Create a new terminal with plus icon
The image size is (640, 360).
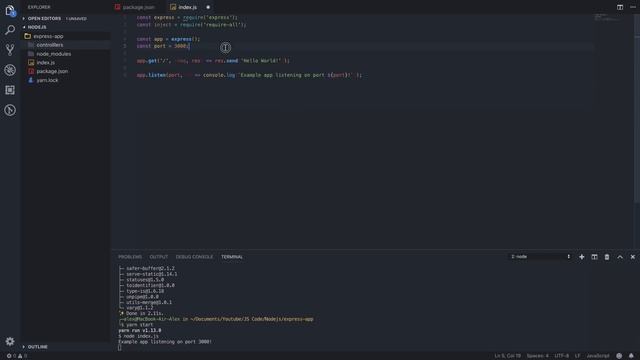click(x=582, y=257)
